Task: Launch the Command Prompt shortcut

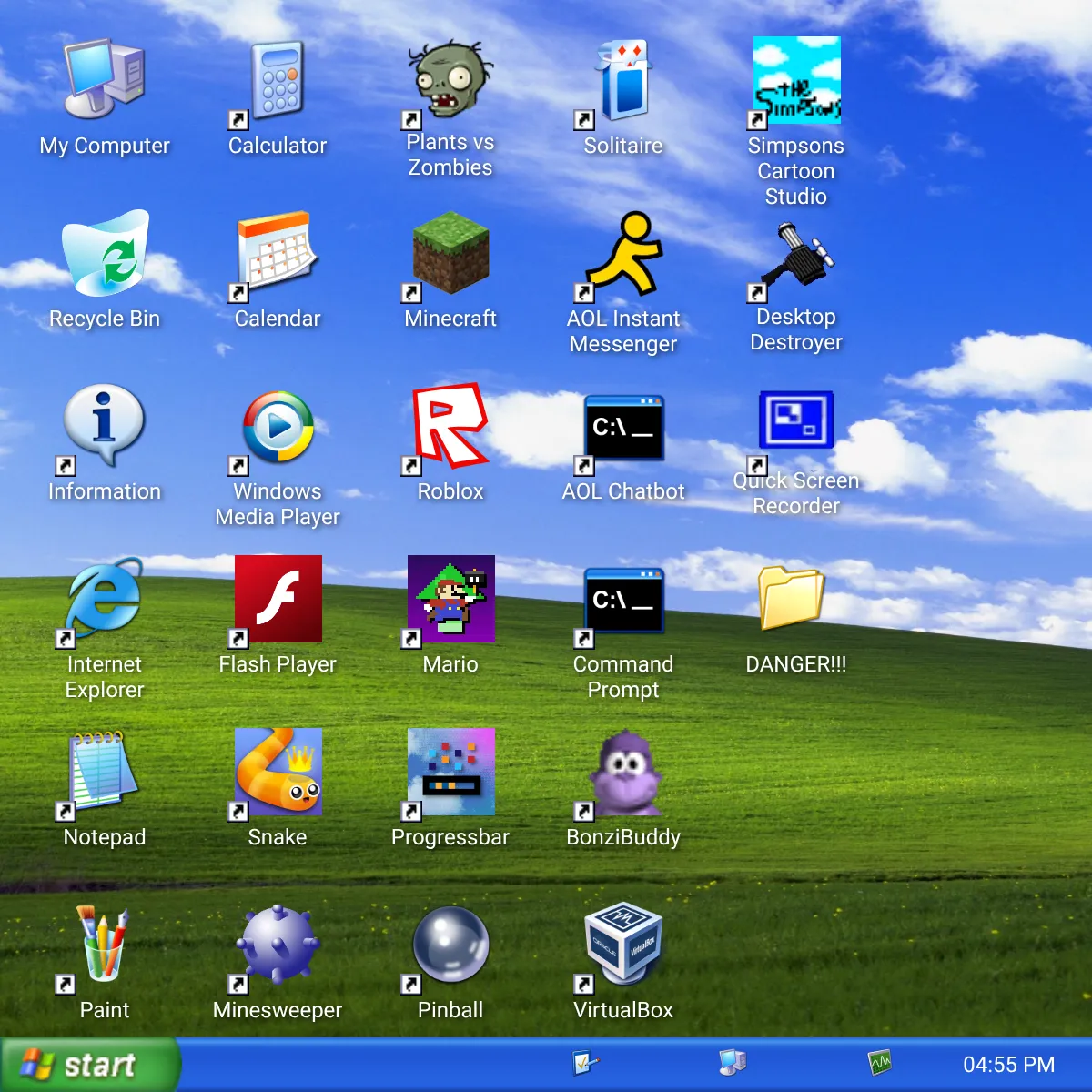Action: tap(623, 601)
